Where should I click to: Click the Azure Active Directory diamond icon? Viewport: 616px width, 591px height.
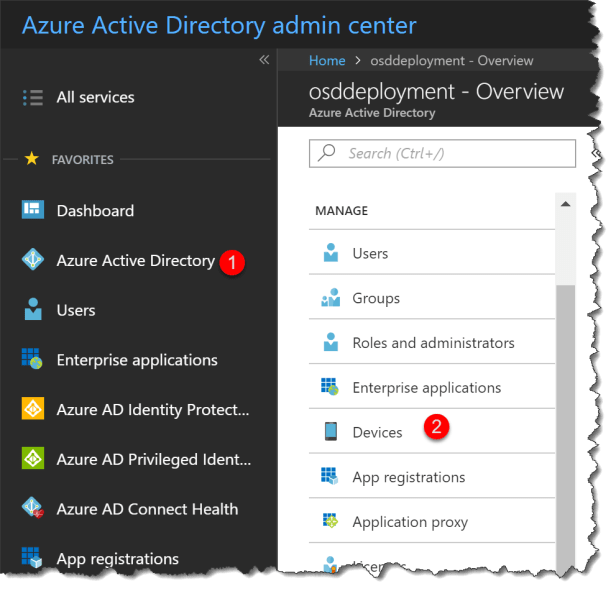33,260
